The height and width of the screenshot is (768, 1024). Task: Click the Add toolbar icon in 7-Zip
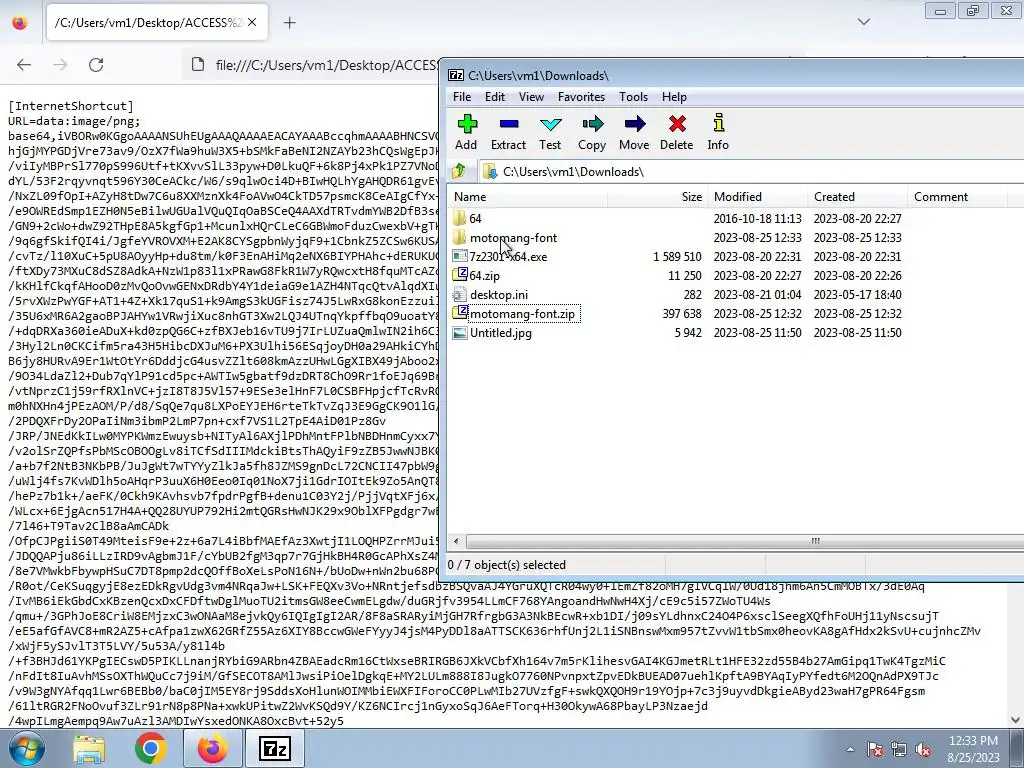pyautogui.click(x=466, y=124)
